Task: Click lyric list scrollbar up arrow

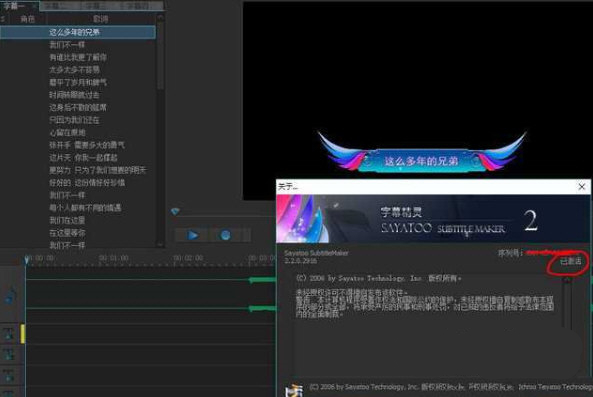Action: click(x=160, y=18)
